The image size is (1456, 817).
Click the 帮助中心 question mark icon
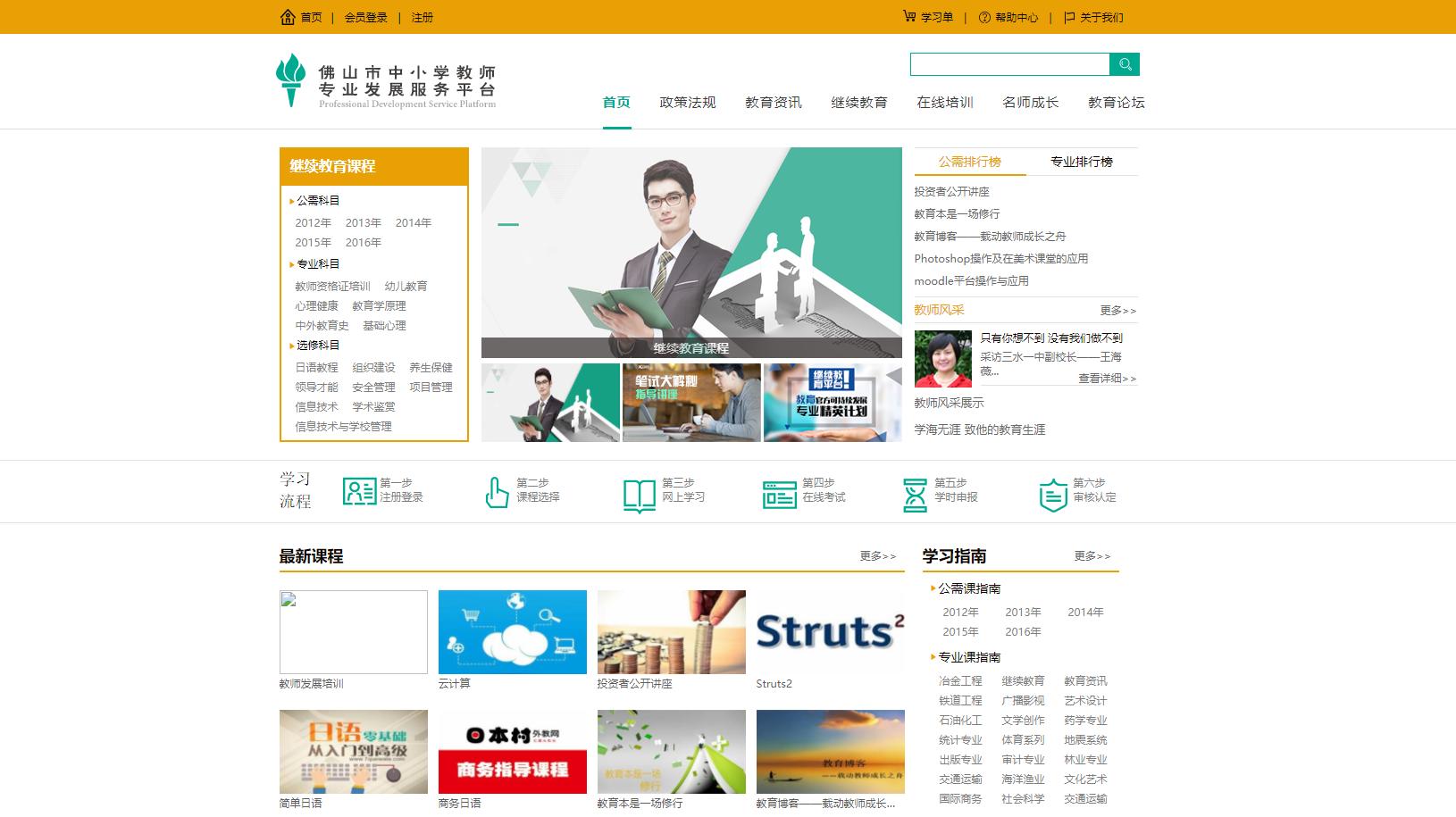(x=984, y=17)
